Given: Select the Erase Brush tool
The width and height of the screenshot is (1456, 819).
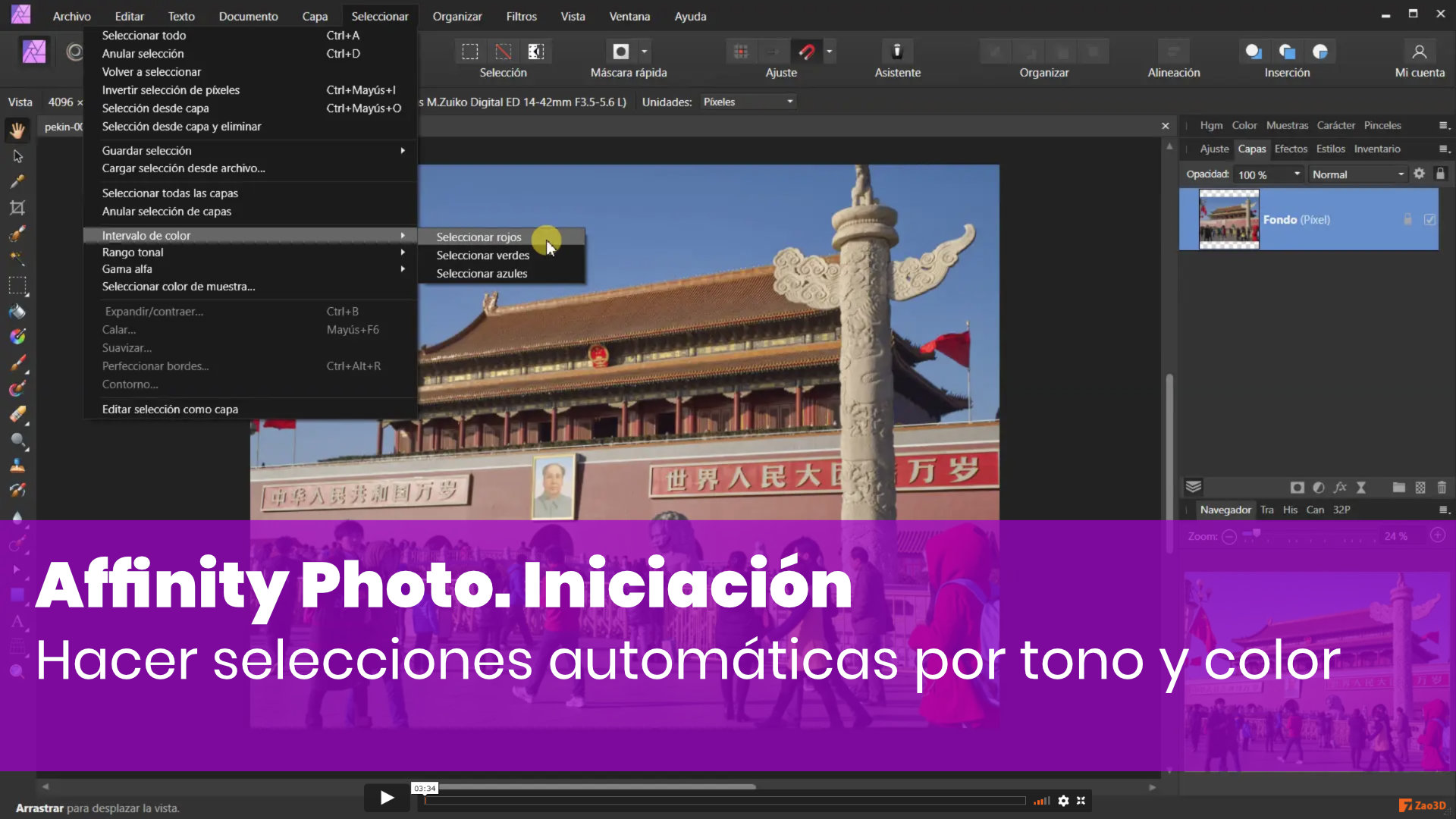Looking at the screenshot, I should point(17,415).
